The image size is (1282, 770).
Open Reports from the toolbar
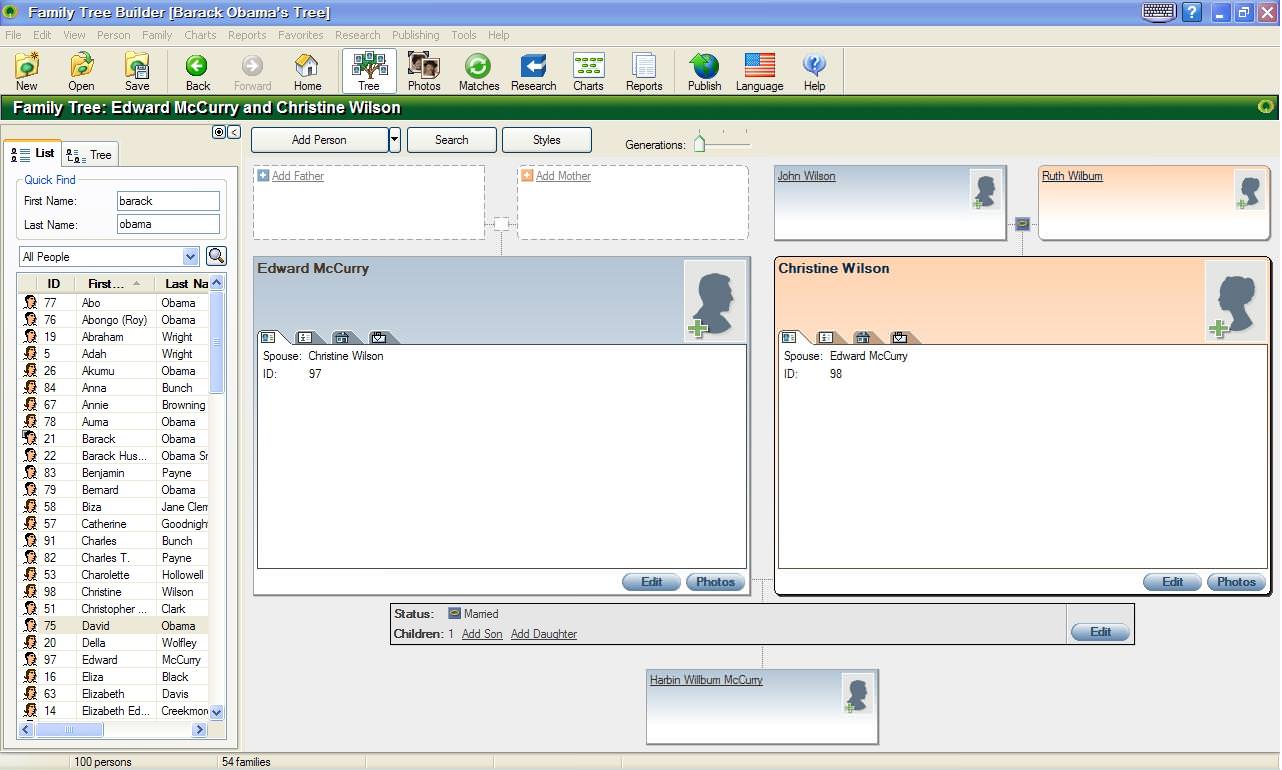click(x=644, y=72)
